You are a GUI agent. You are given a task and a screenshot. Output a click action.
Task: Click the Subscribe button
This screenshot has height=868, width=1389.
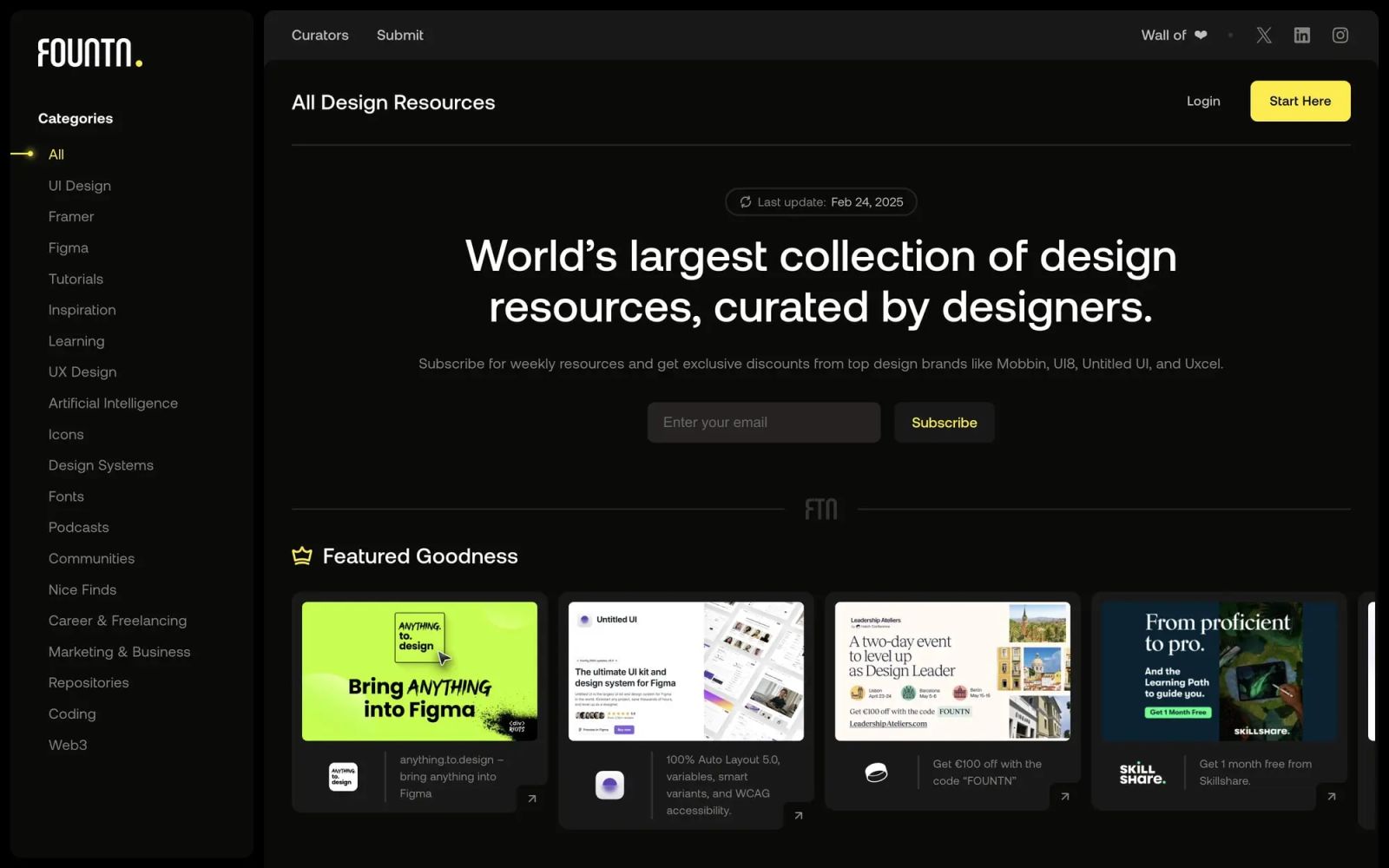(945, 423)
